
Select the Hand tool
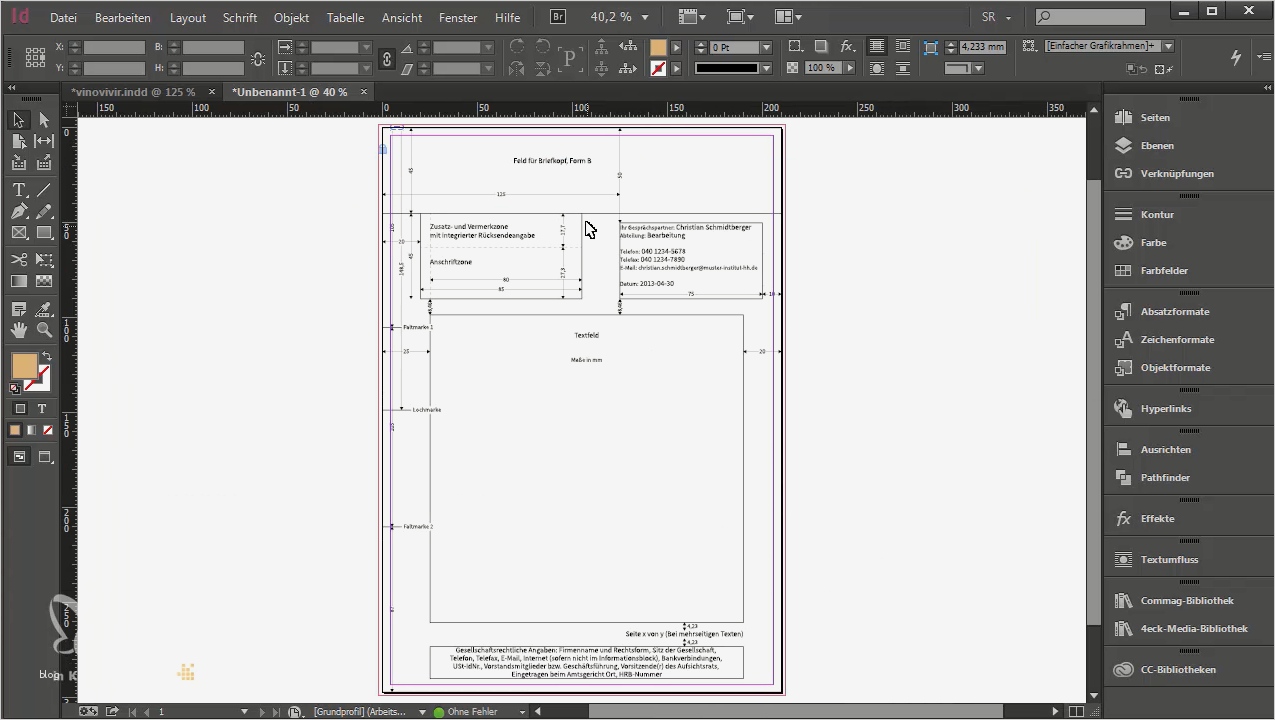coord(18,330)
